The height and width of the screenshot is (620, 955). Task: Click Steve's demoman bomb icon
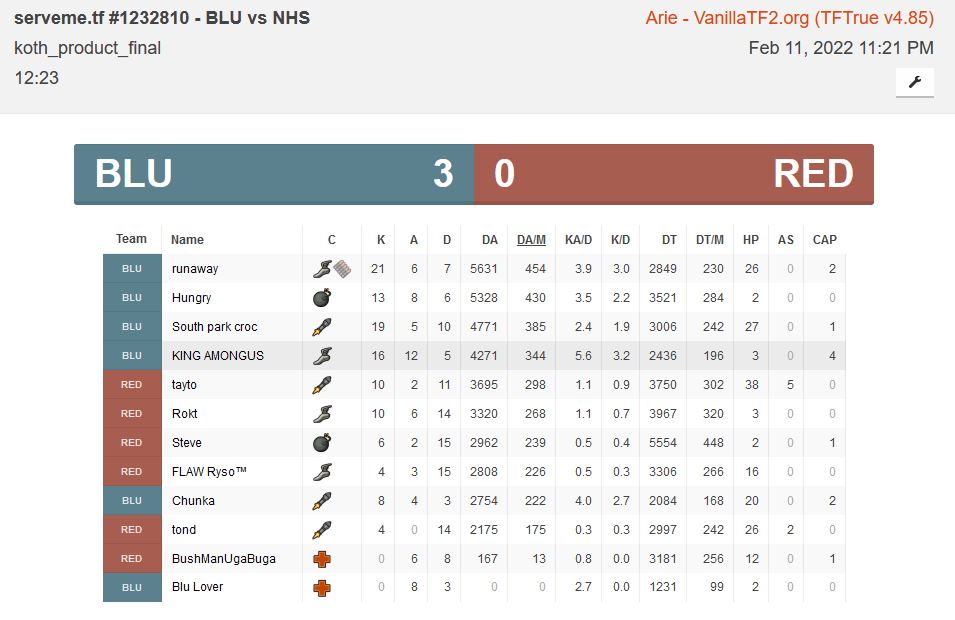pos(322,443)
